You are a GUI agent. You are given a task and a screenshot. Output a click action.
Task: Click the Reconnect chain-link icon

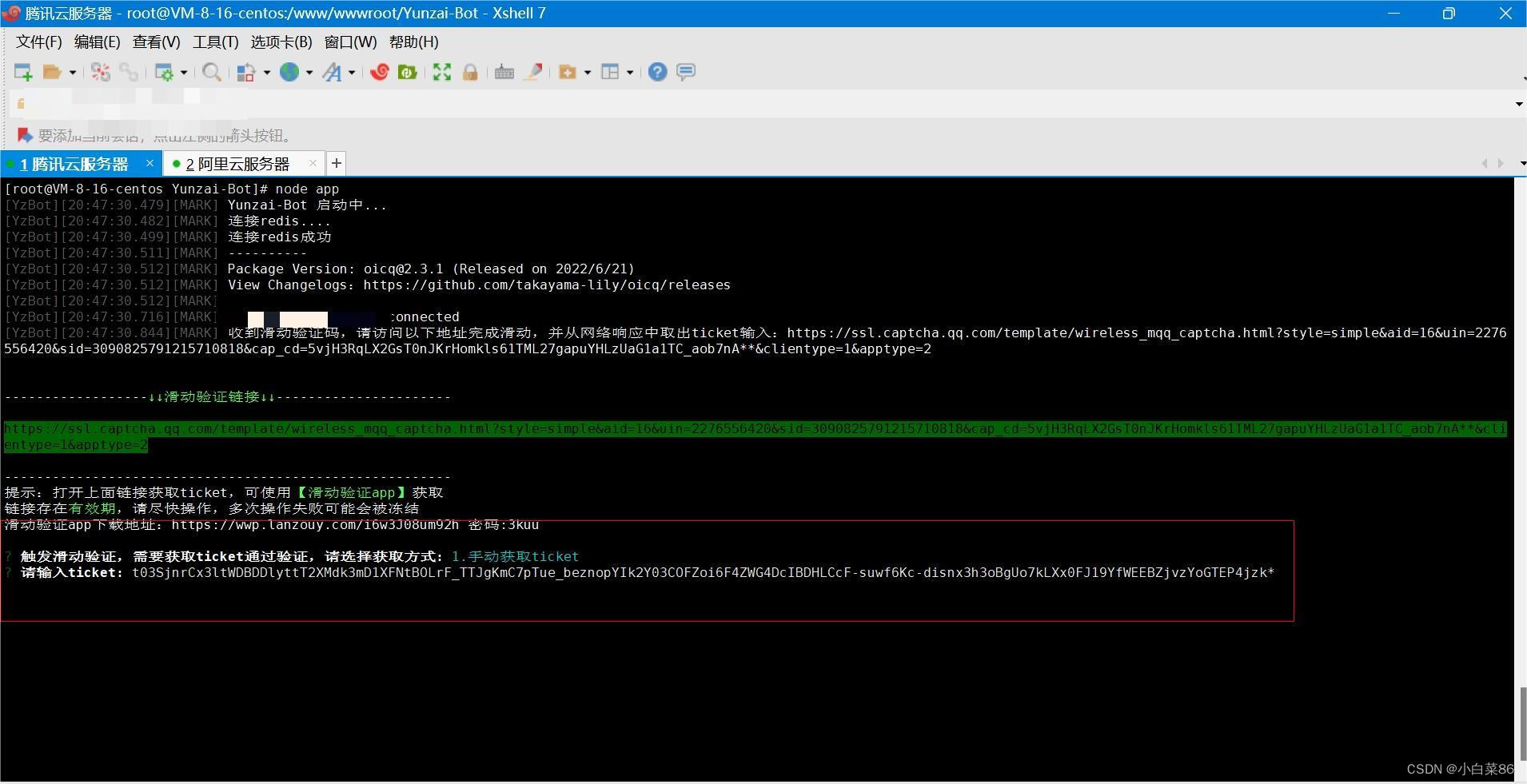pos(129,72)
